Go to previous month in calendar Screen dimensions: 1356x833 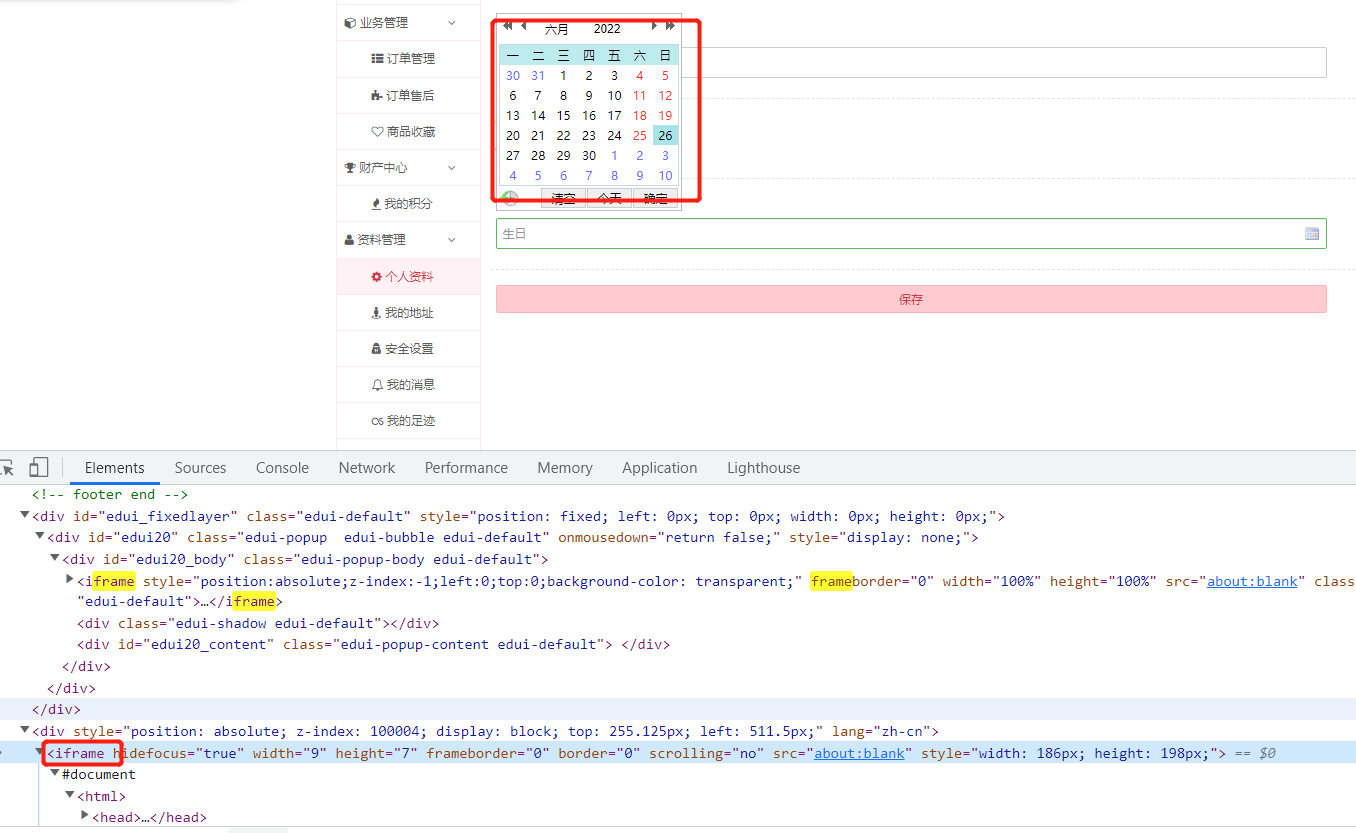(523, 27)
